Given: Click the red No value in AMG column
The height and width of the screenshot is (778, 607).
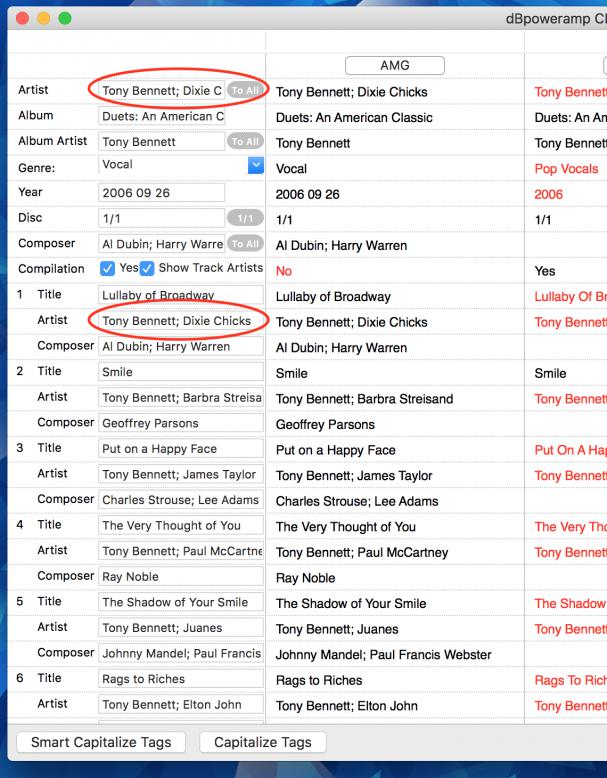Looking at the screenshot, I should click(x=284, y=271).
